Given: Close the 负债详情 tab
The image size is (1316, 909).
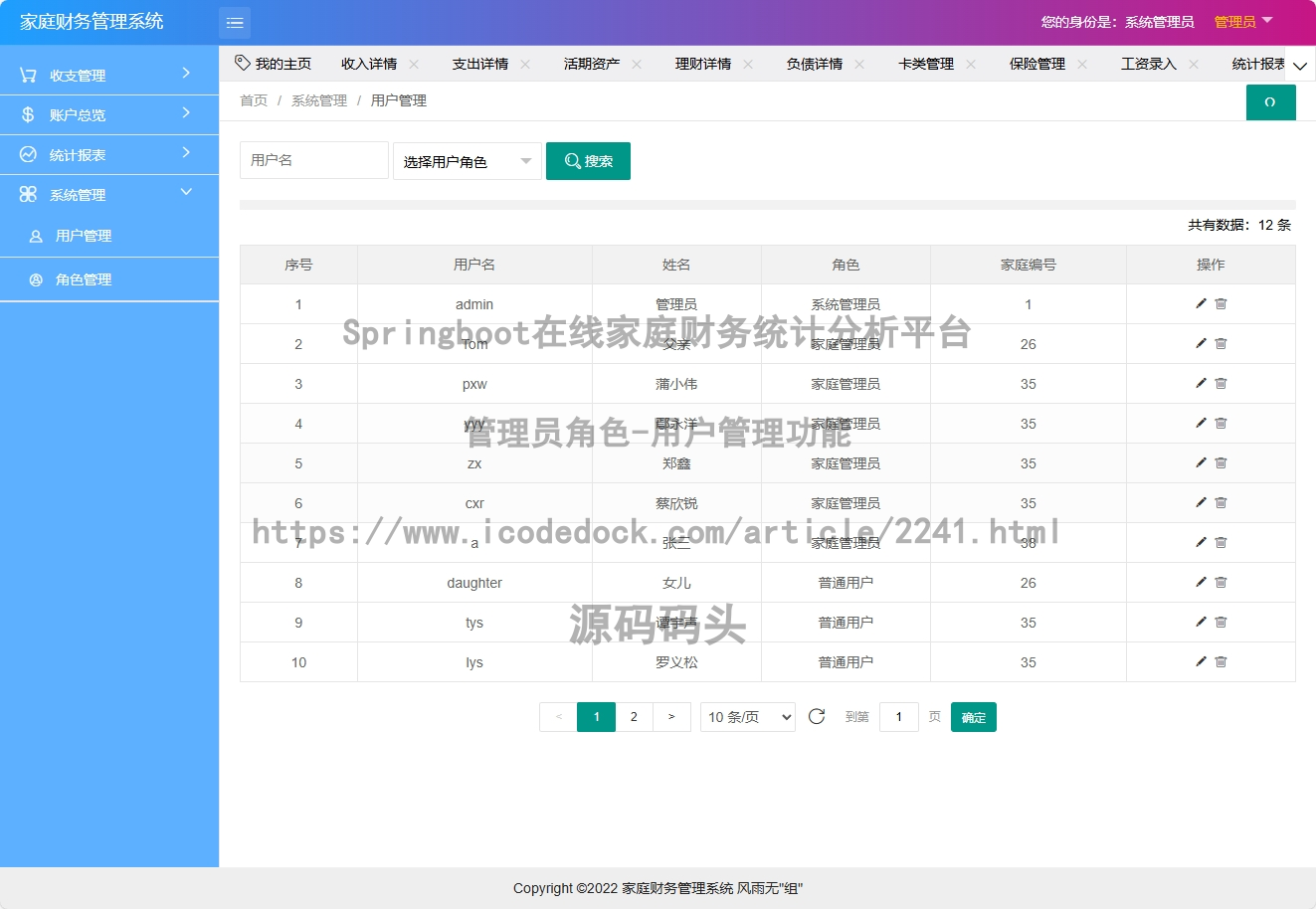Looking at the screenshot, I should pos(859,64).
